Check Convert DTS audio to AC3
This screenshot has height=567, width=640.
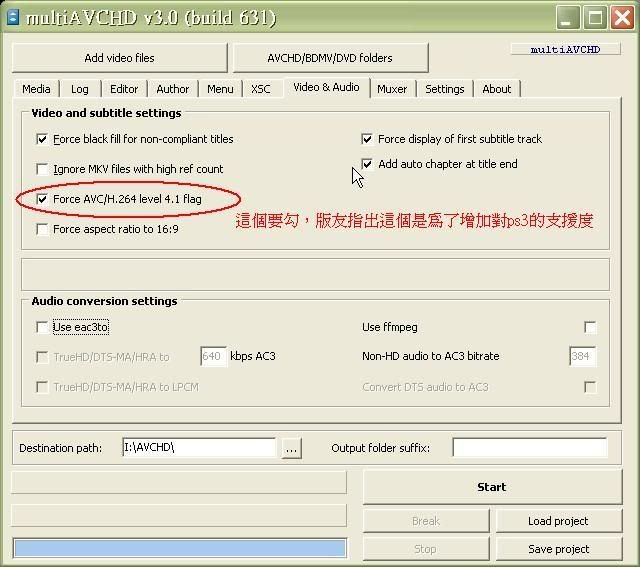click(590, 387)
